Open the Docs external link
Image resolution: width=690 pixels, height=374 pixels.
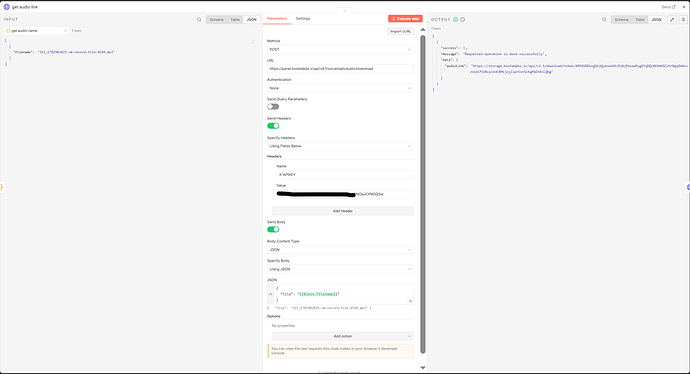click(668, 7)
